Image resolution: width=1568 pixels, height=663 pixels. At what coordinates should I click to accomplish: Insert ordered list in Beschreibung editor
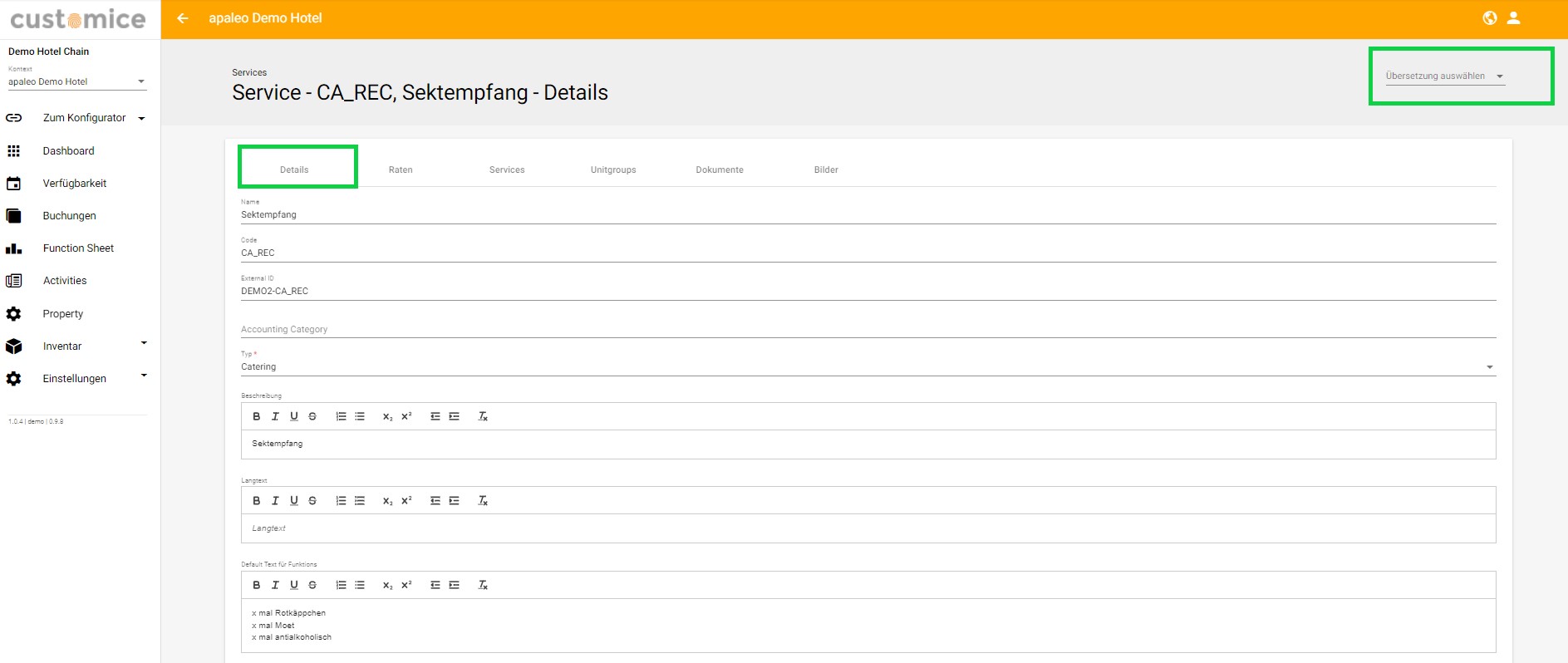pos(341,416)
